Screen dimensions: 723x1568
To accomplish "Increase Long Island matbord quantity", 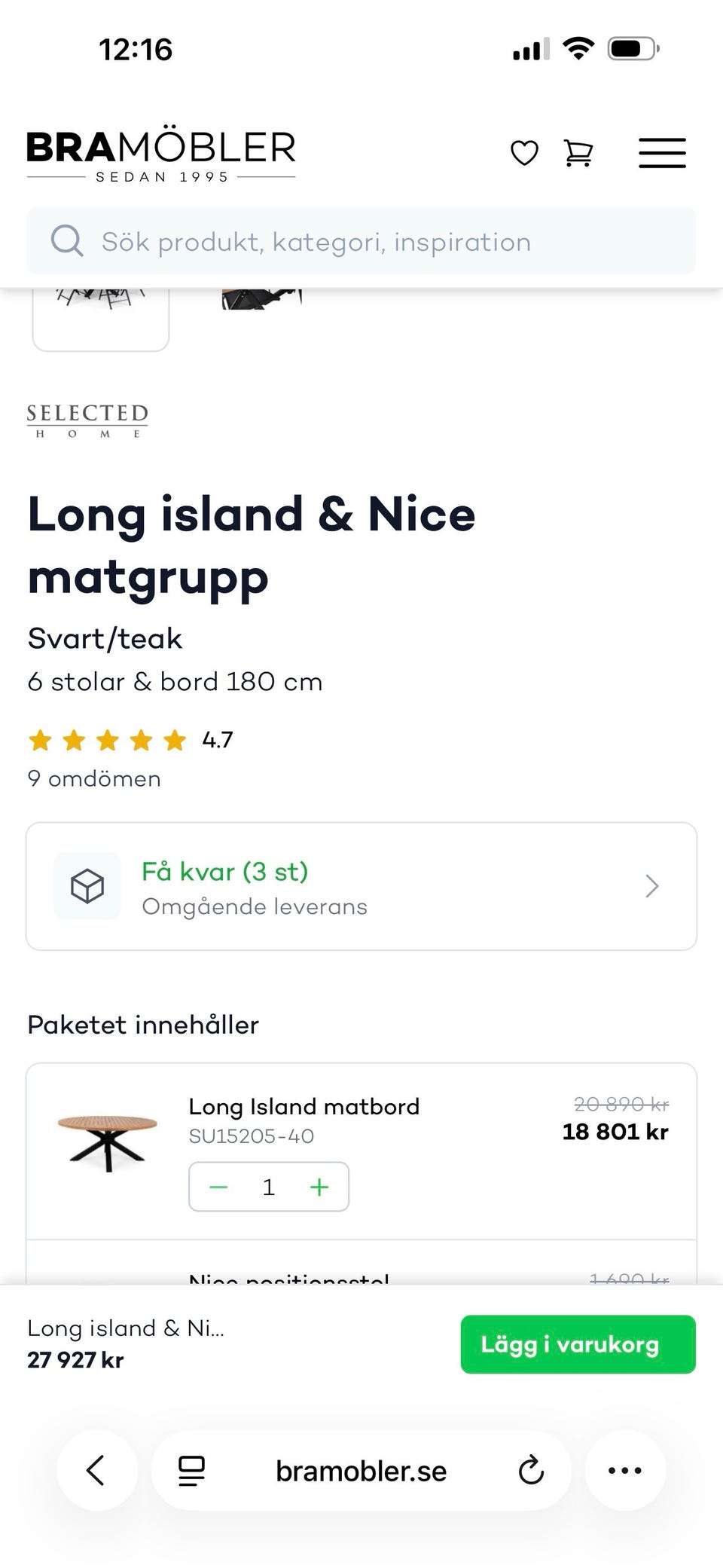I will 319,1187.
